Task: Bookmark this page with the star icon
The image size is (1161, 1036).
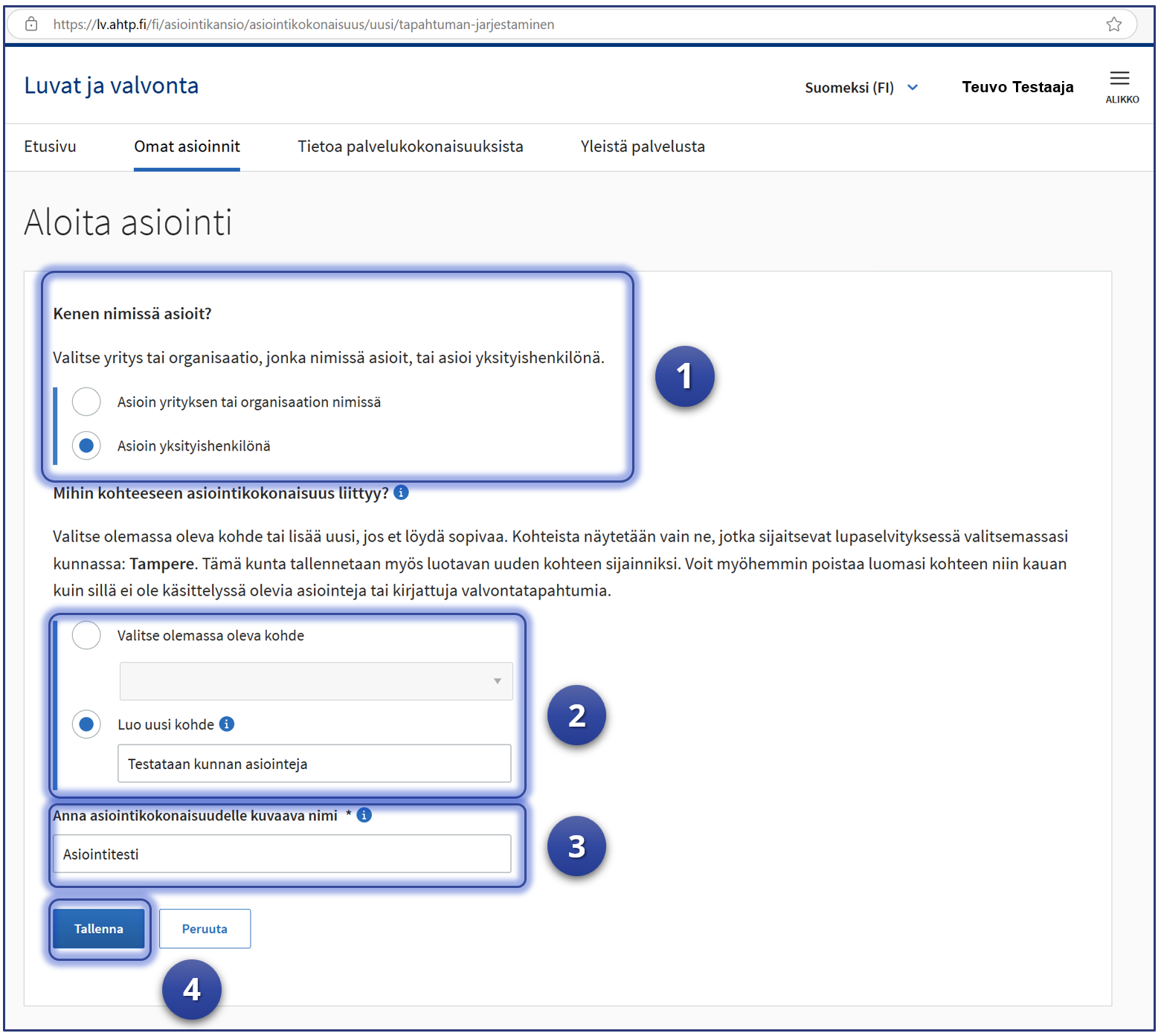Action: coord(1113,25)
